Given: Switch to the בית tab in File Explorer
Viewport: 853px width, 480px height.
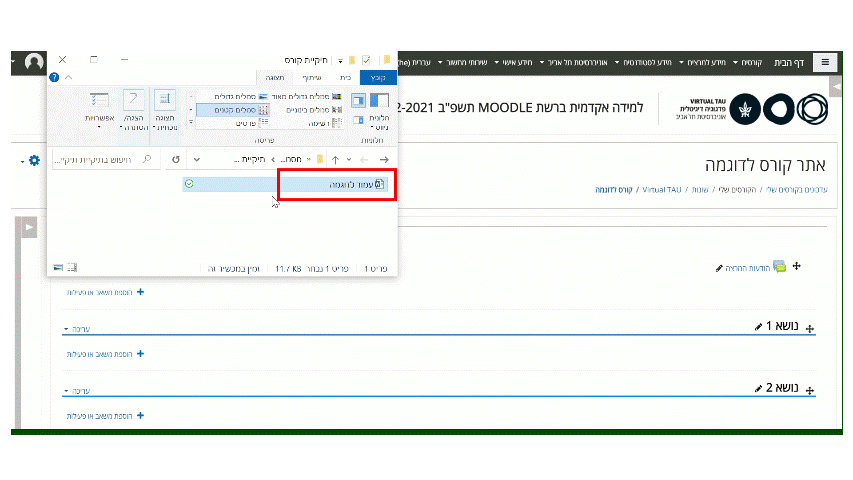Looking at the screenshot, I should pos(345,78).
